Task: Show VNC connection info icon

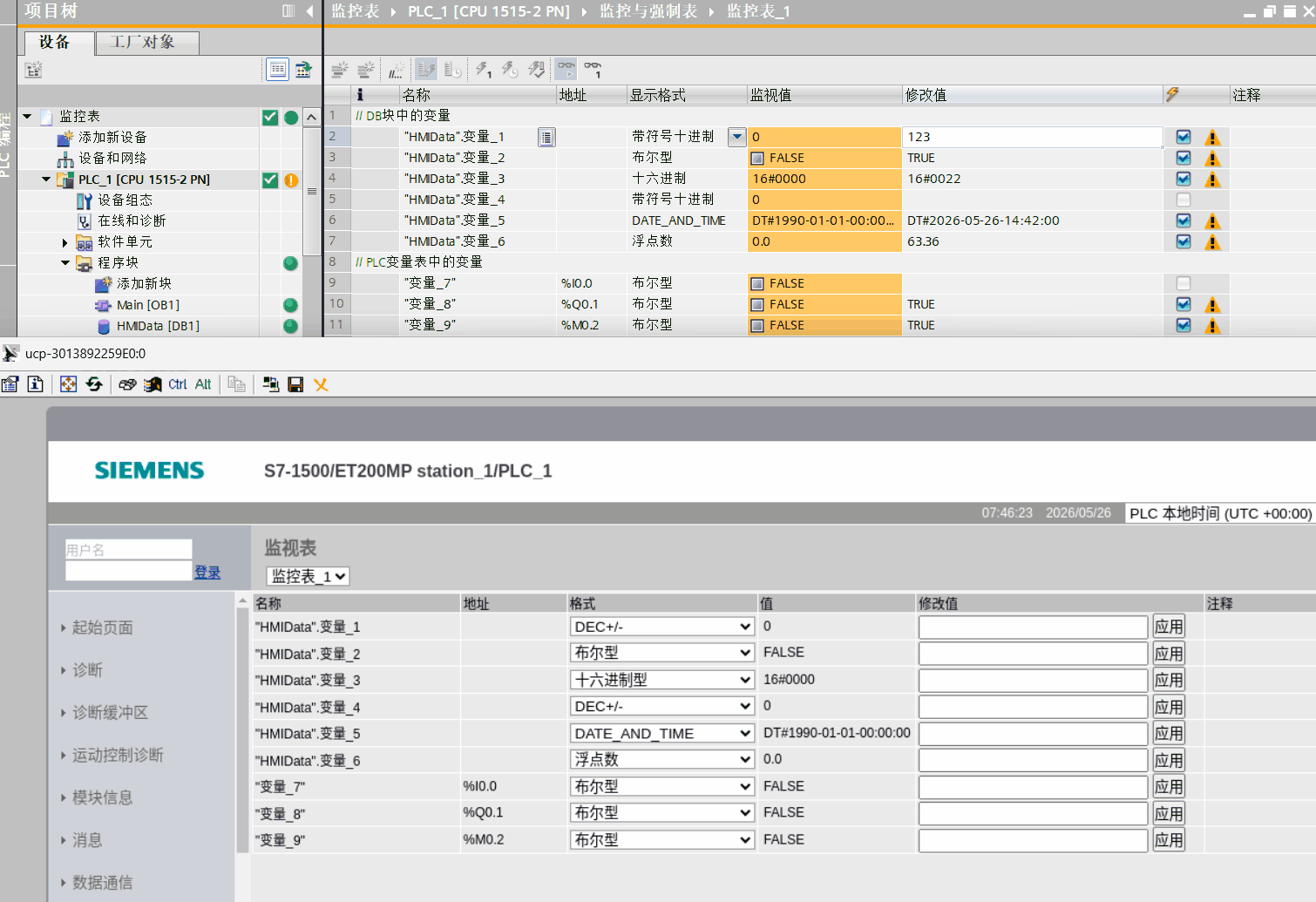Action: click(x=36, y=384)
